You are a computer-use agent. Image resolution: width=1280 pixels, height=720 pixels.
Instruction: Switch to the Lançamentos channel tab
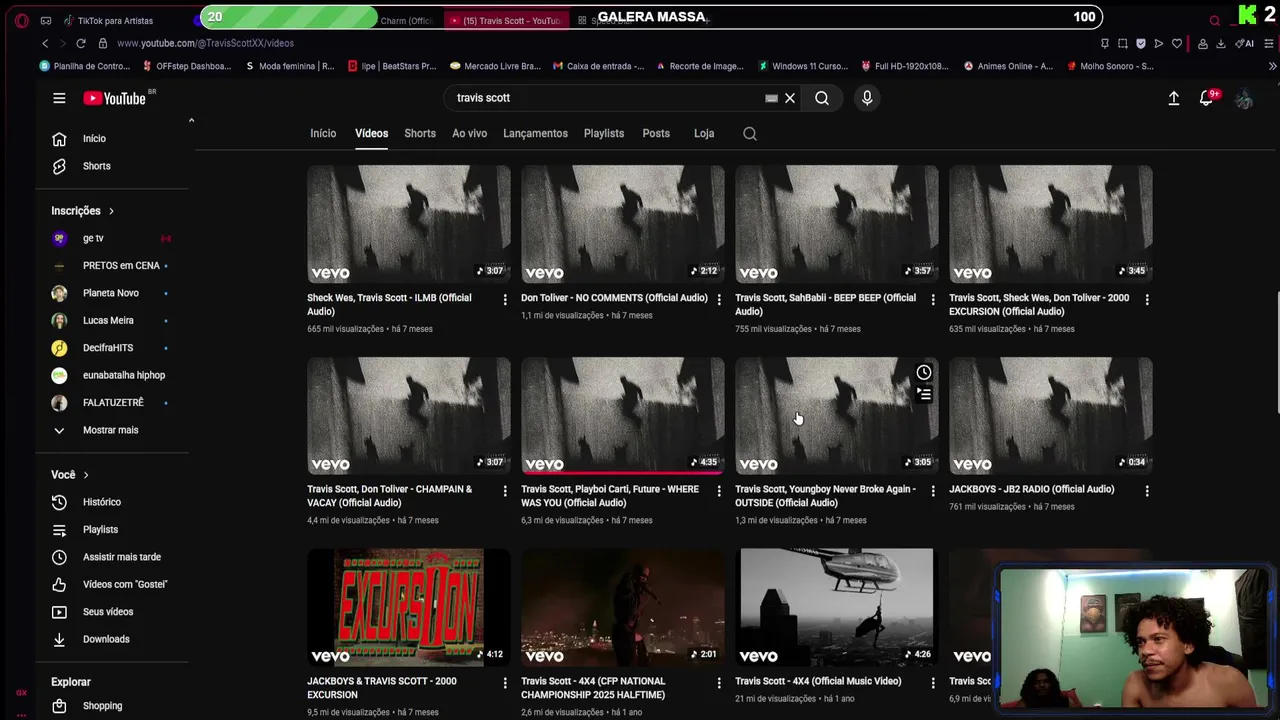pos(535,134)
